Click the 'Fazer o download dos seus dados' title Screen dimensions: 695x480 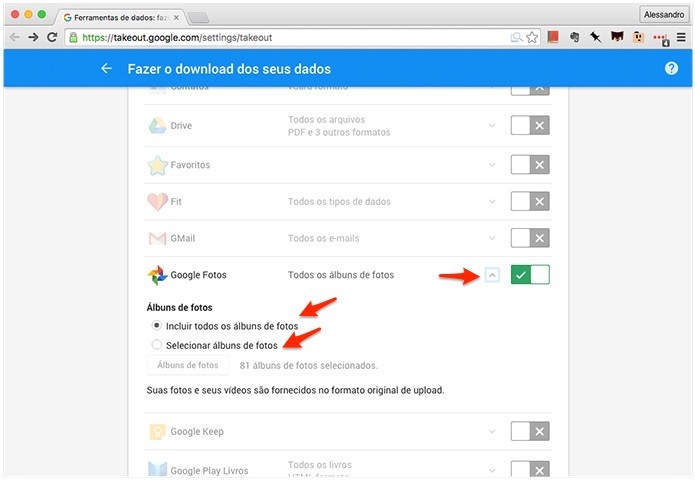[229, 69]
